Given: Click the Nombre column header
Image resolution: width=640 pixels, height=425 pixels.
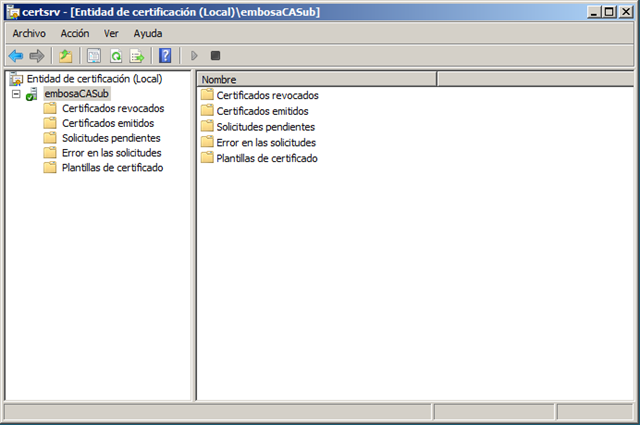Looking at the screenshot, I should coord(316,79).
